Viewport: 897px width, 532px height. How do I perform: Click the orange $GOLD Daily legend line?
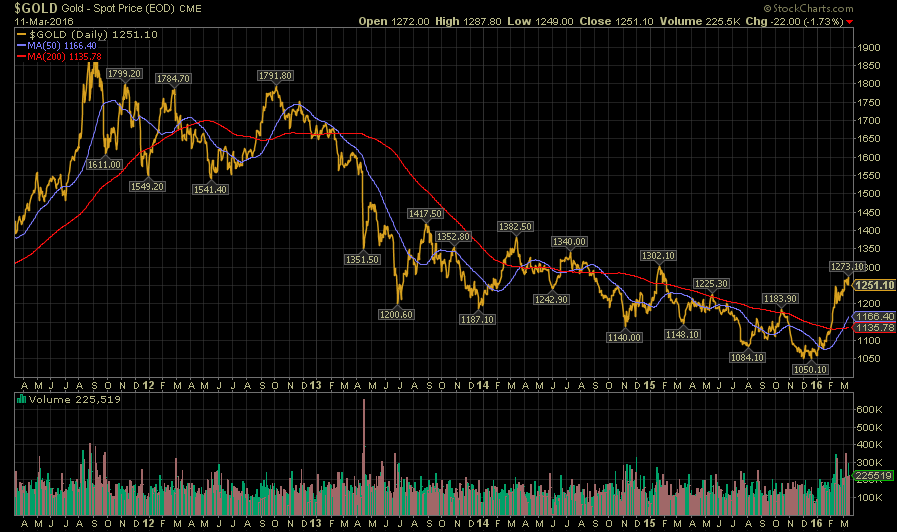pos(21,34)
